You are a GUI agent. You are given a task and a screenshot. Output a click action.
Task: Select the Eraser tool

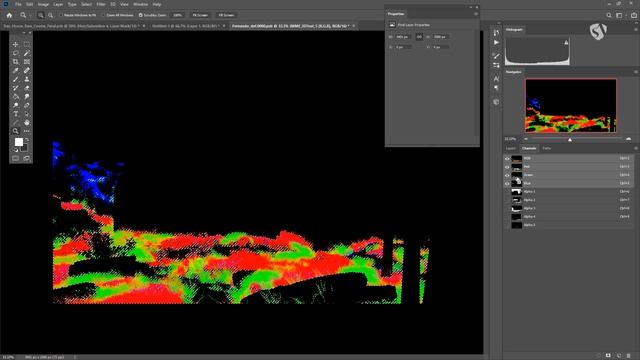tap(27, 88)
